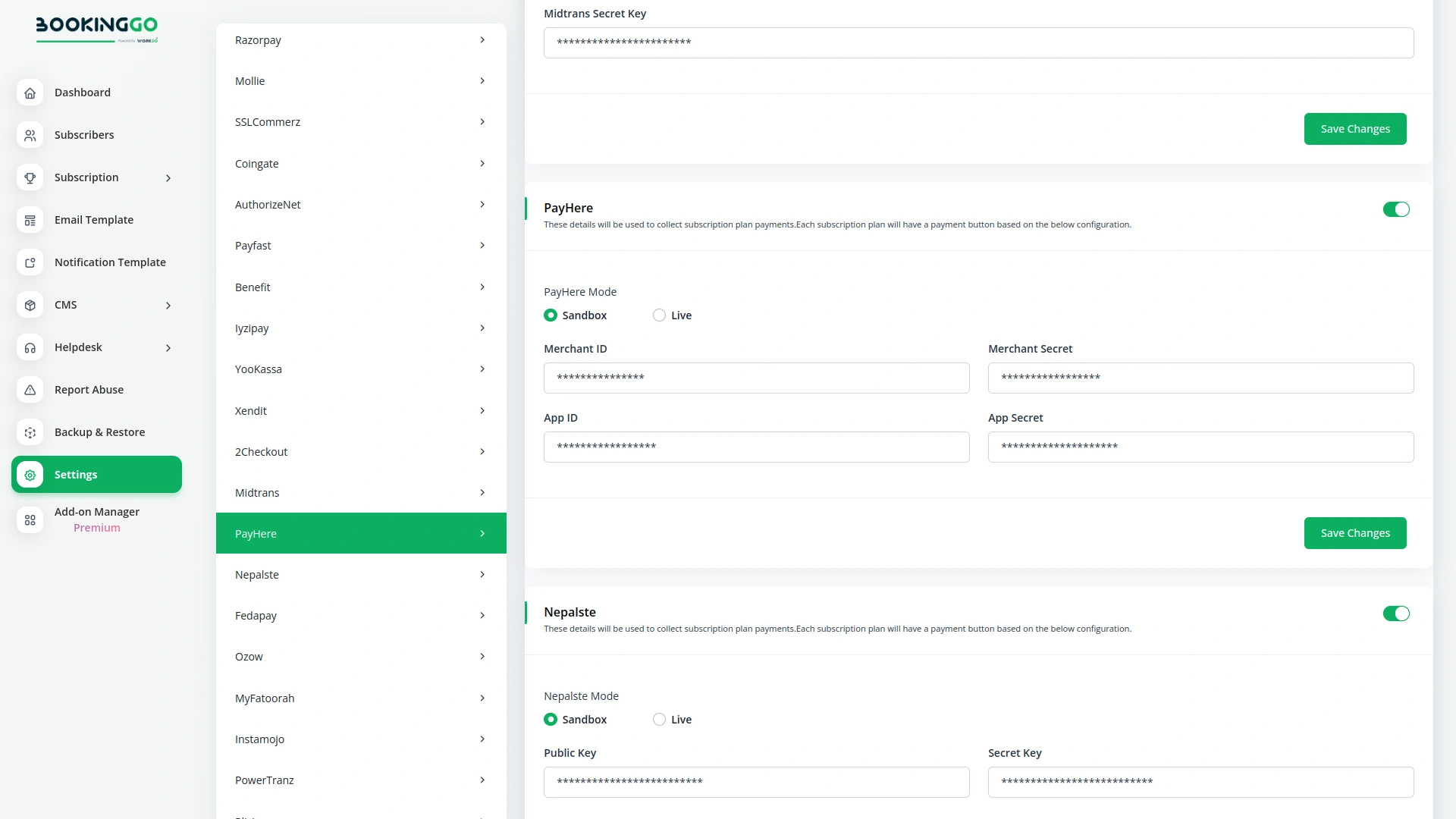Select the 2Checkout list item

[x=360, y=451]
